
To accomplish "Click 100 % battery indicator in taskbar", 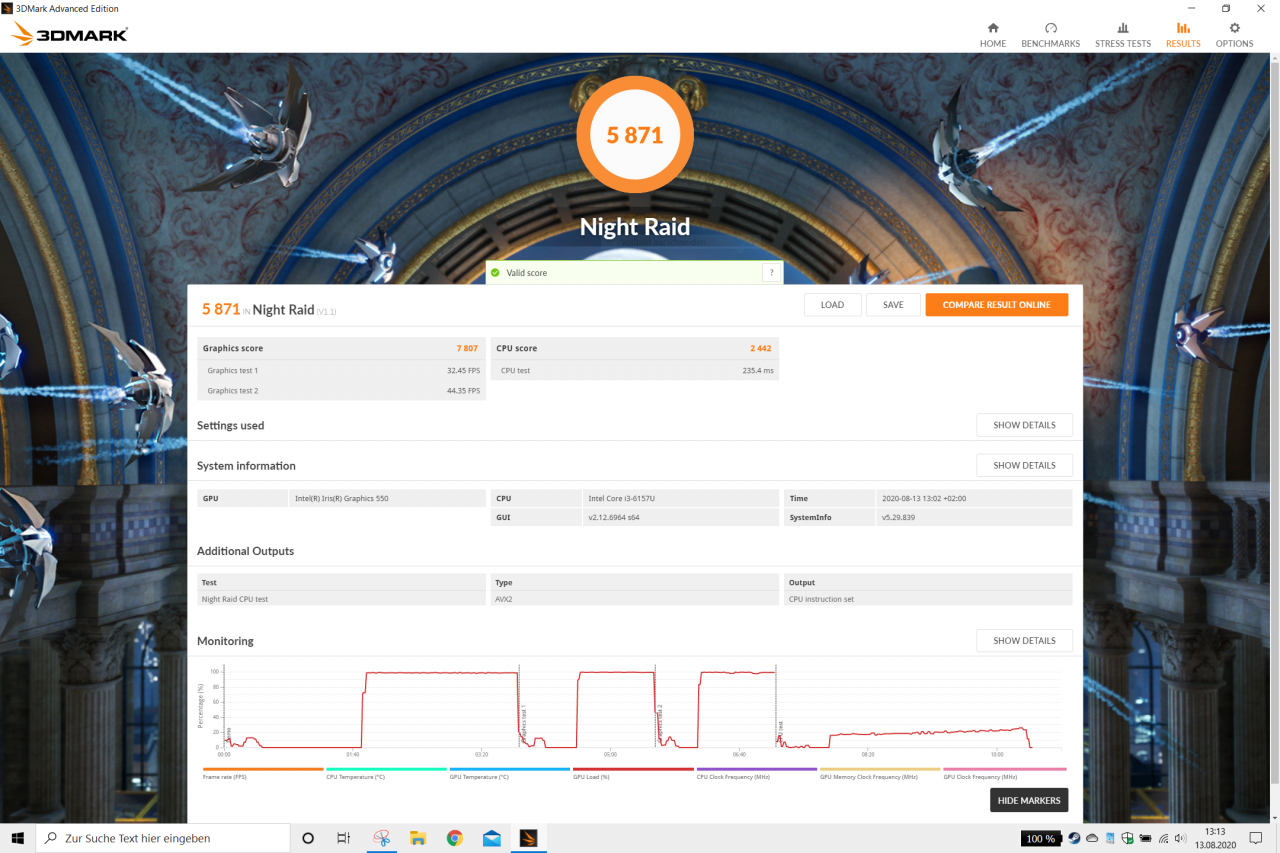I will coord(1040,838).
